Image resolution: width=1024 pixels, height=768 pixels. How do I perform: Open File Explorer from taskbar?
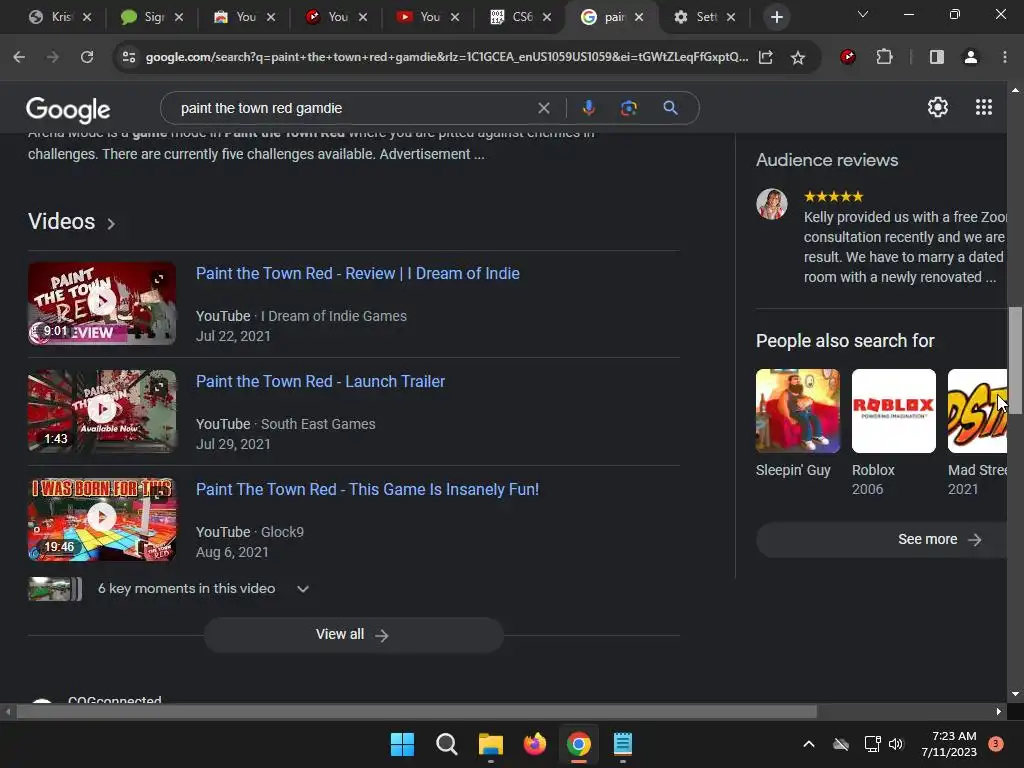(490, 744)
